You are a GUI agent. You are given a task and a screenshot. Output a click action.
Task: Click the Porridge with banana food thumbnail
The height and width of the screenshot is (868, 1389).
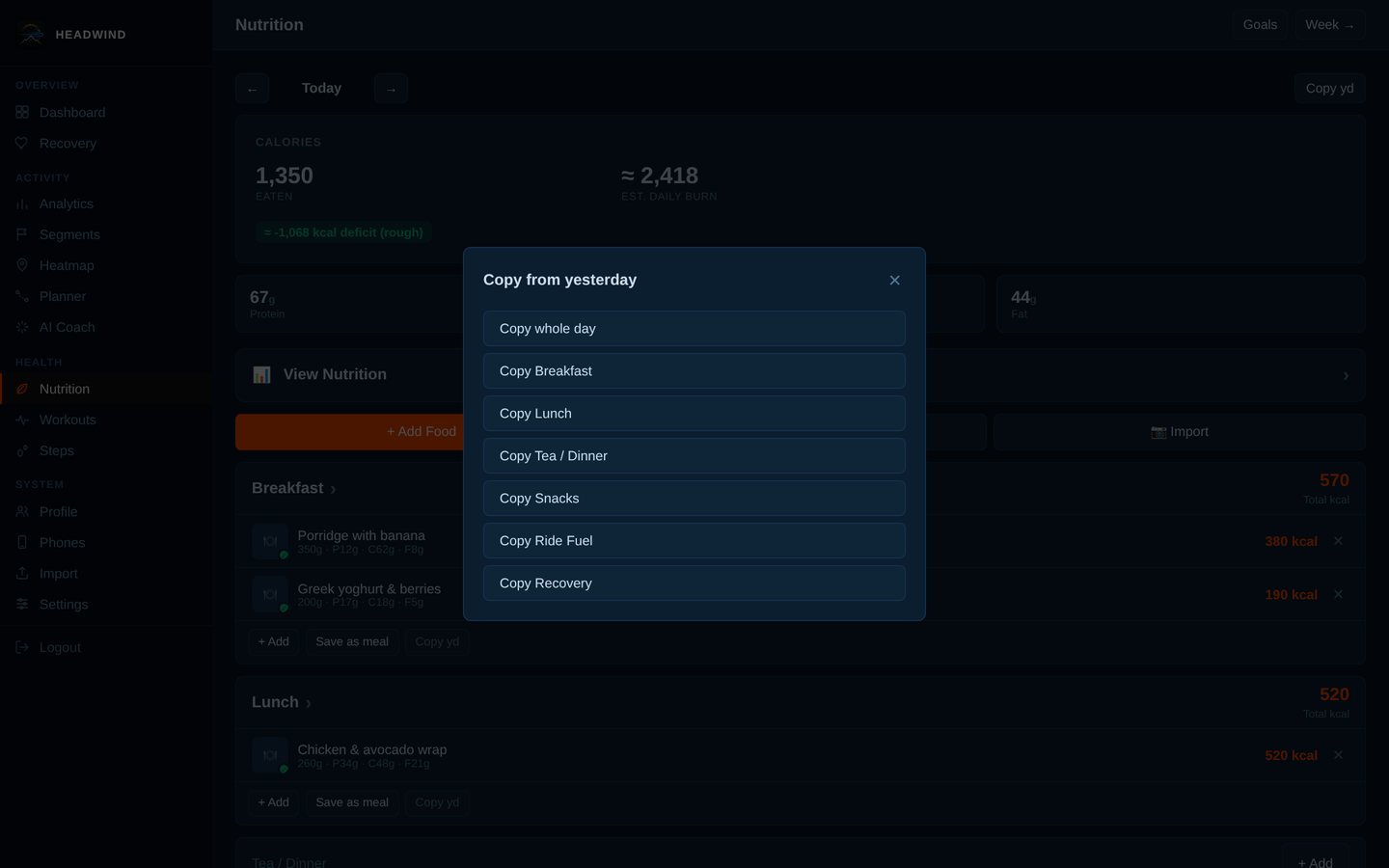click(x=270, y=541)
